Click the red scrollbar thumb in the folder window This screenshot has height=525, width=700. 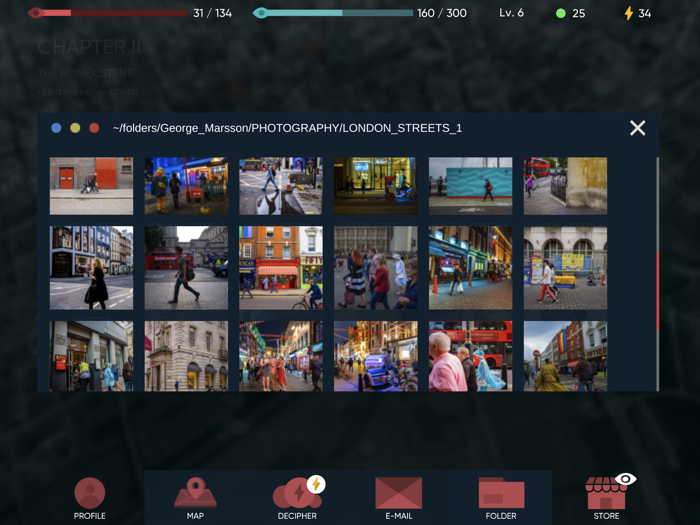657,291
